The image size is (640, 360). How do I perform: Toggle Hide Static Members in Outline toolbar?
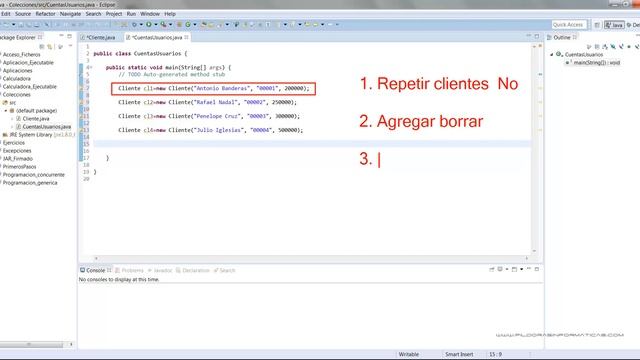pyautogui.click(x=622, y=47)
